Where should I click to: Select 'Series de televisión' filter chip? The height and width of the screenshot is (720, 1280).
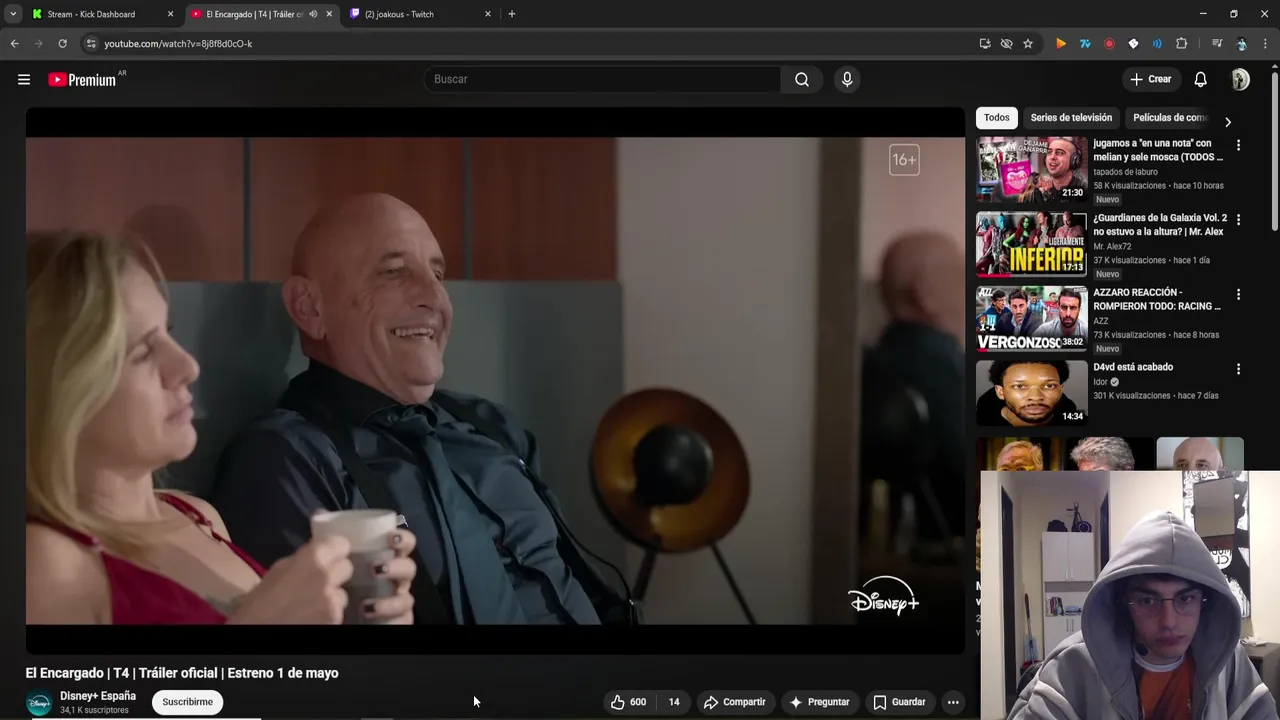[1071, 118]
